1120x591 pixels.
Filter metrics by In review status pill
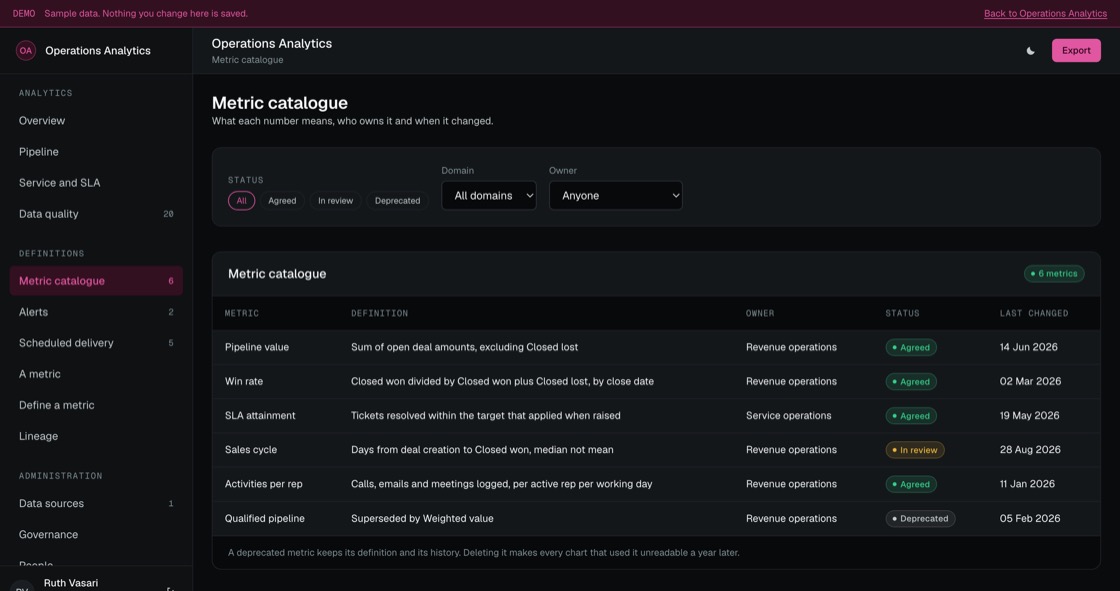pyautogui.click(x=336, y=201)
